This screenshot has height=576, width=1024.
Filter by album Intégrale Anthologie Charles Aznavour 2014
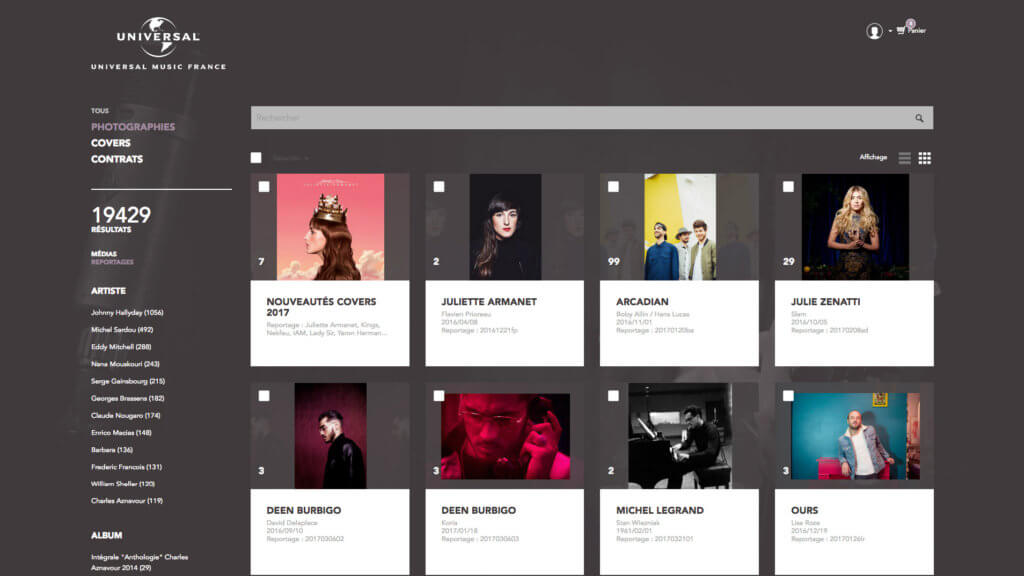click(x=140, y=562)
